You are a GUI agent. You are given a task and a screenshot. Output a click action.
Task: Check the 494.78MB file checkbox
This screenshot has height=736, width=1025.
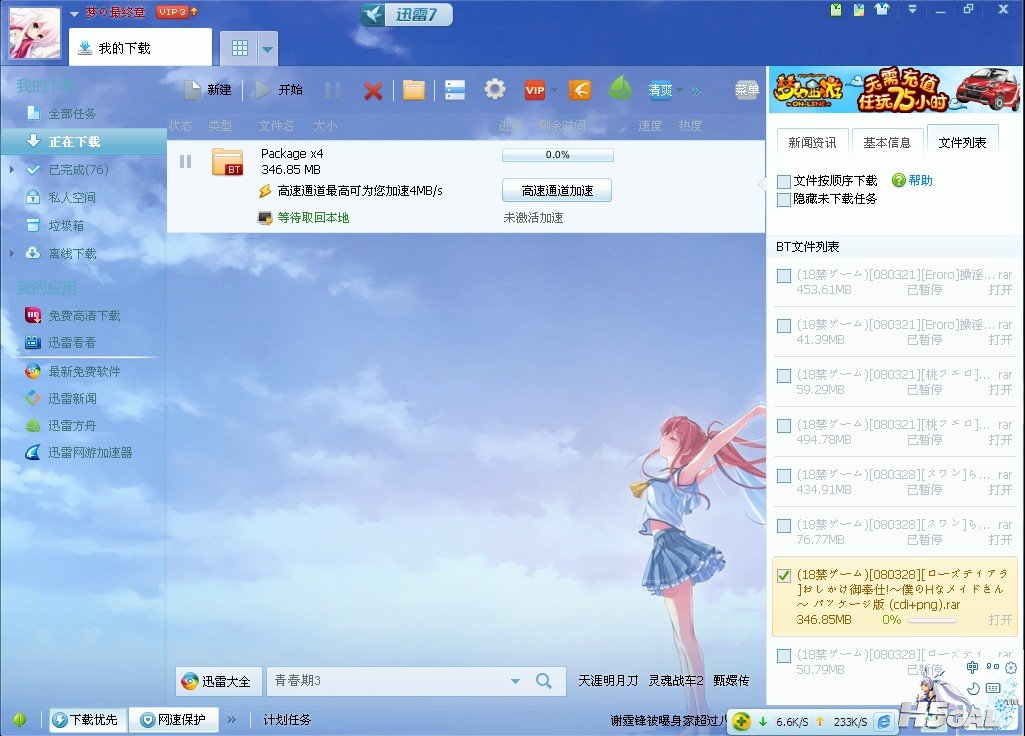pos(784,426)
